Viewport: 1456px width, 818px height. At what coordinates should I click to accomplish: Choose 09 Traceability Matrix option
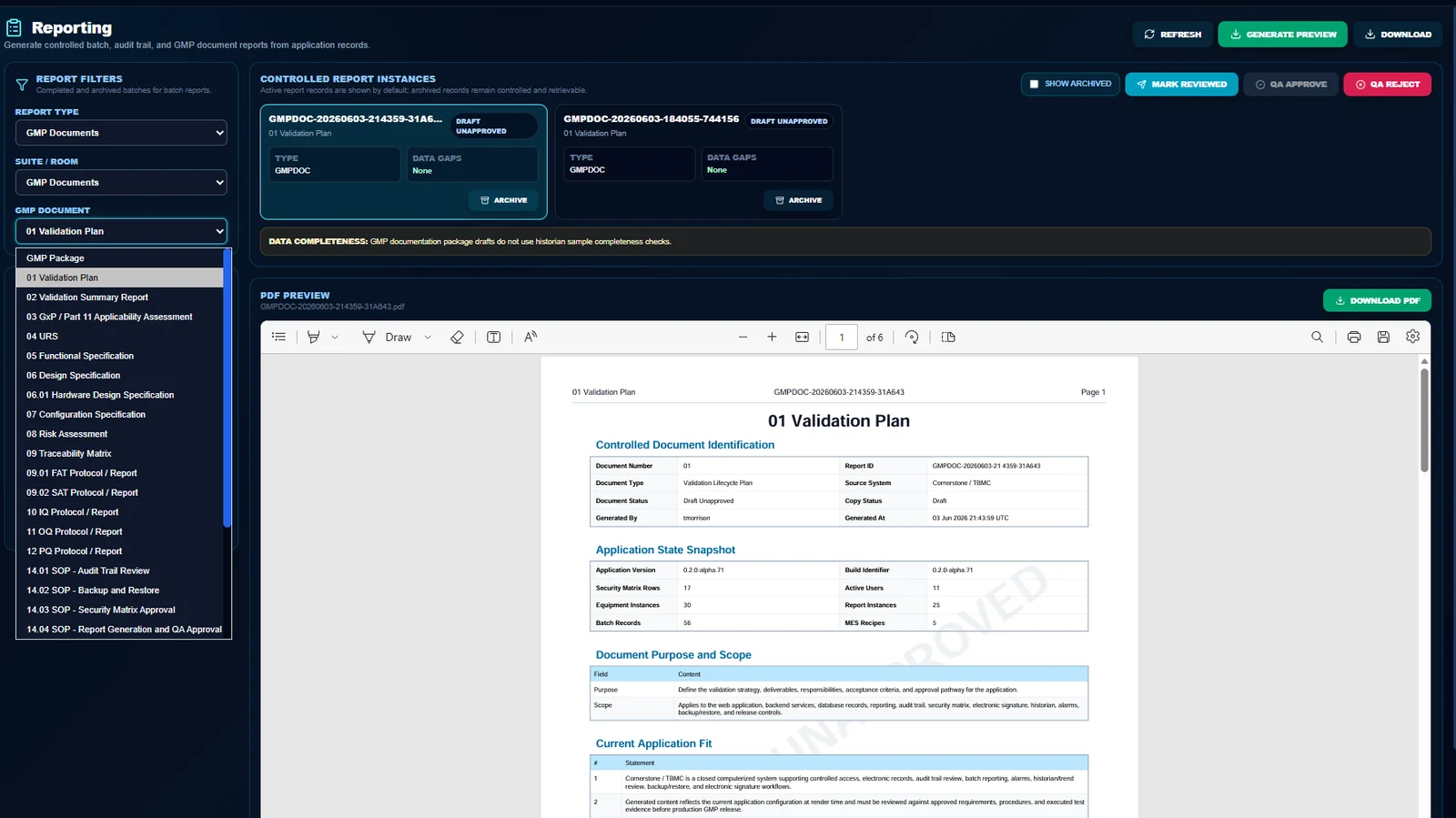click(119, 454)
